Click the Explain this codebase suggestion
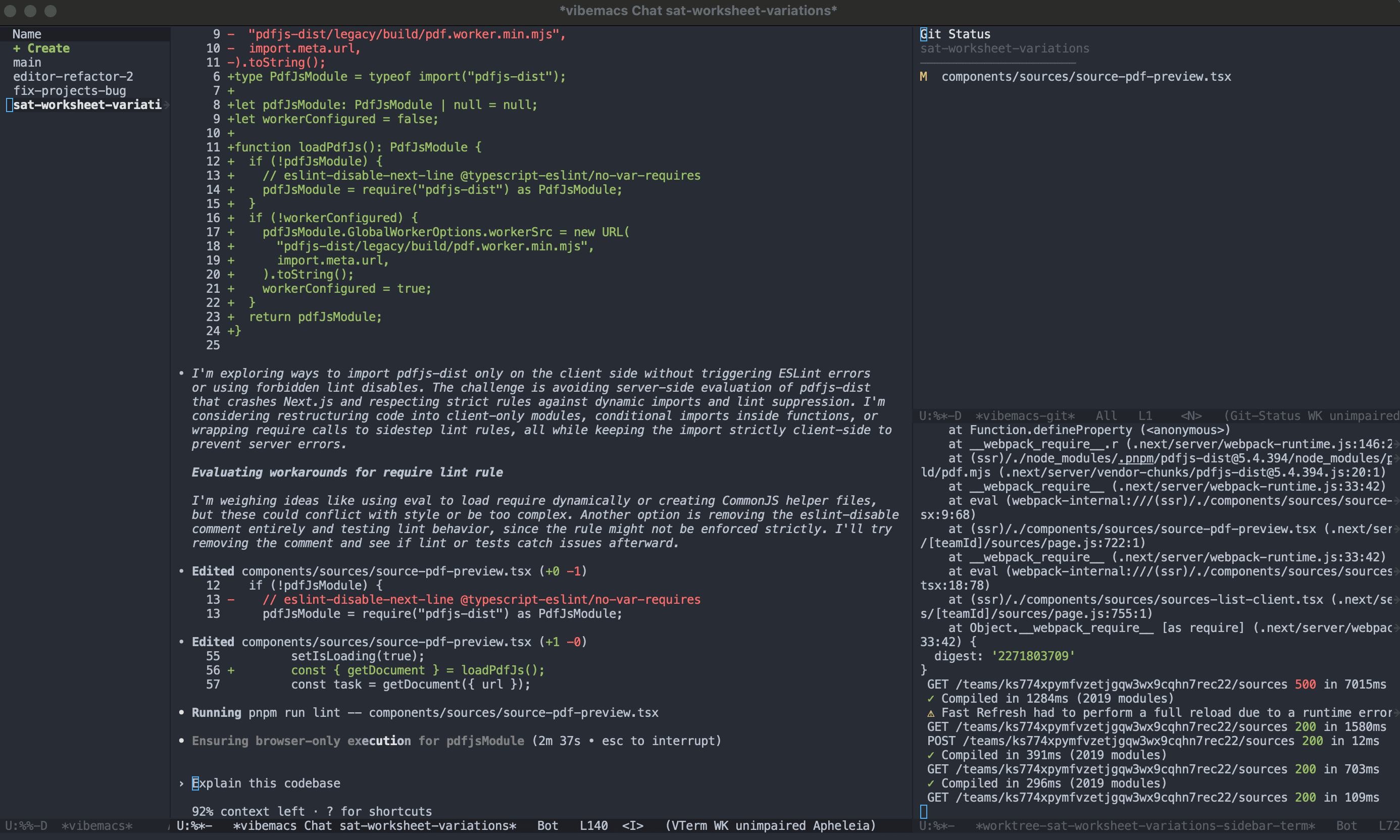This screenshot has width=1400, height=840. 267,783
